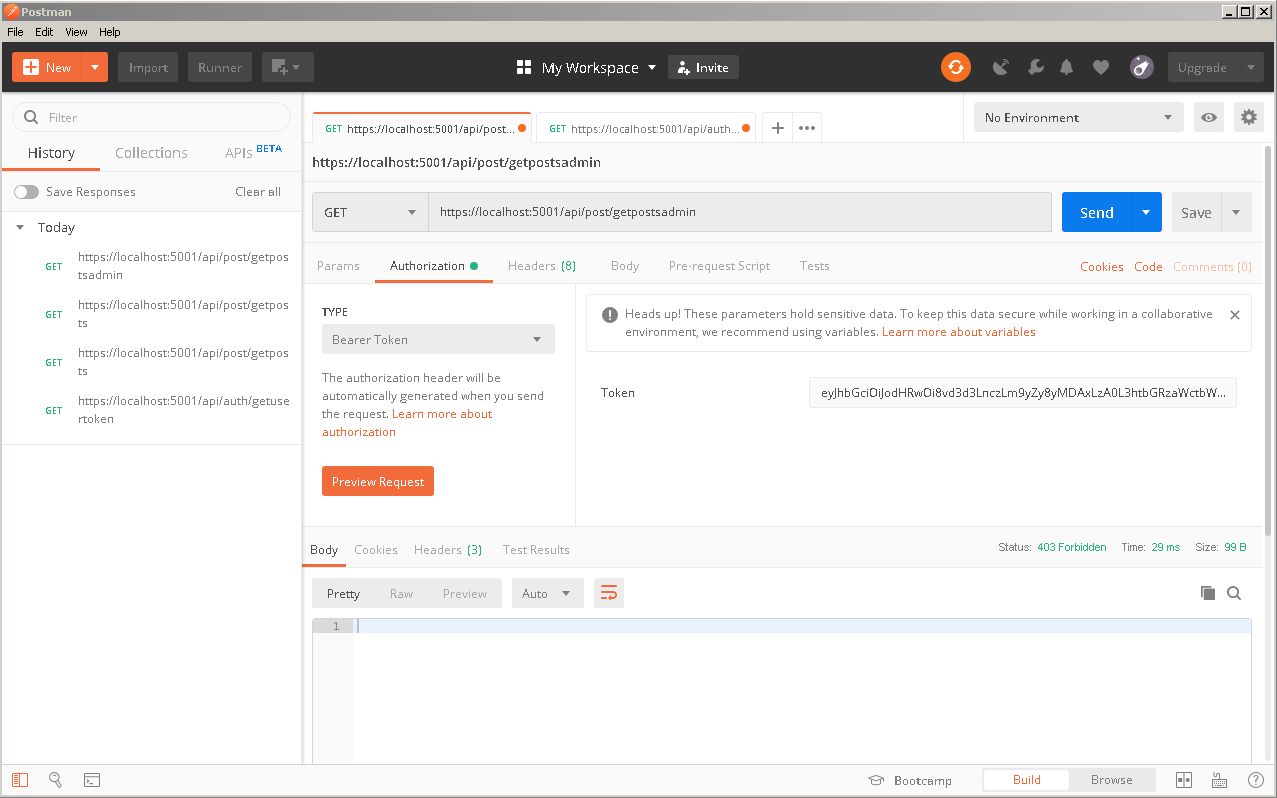Screen dimensions: 1277x798
Task: Open the user avatar menu
Action: pyautogui.click(x=1141, y=67)
